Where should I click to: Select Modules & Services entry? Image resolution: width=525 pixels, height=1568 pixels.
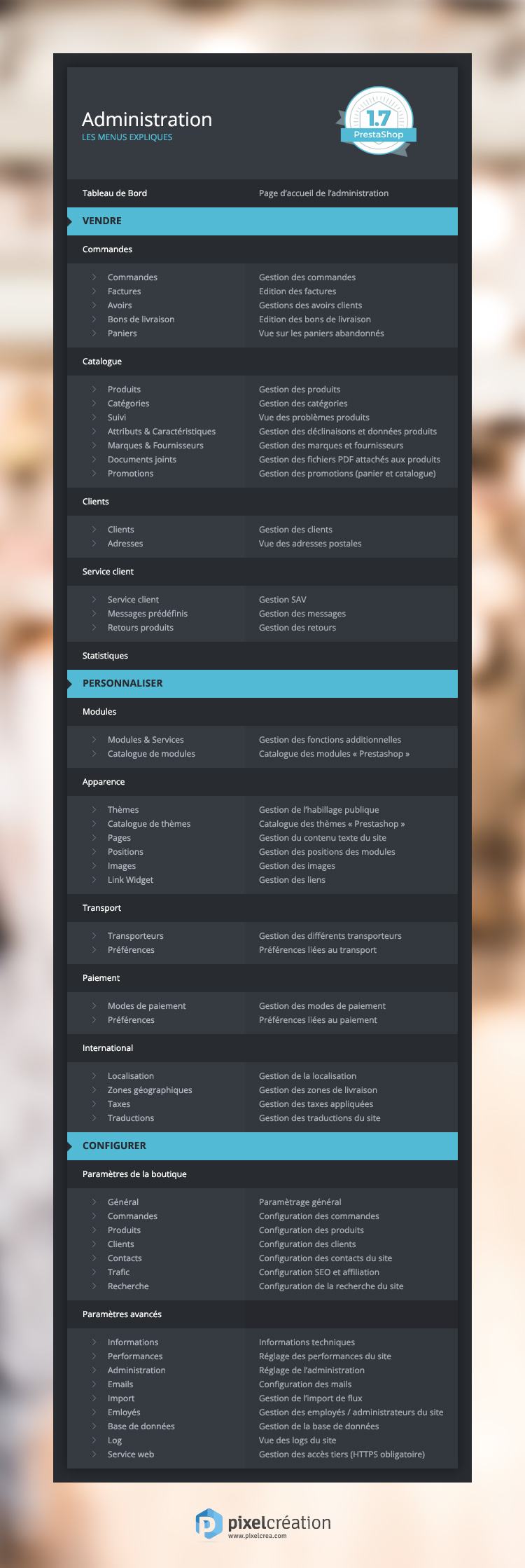pyautogui.click(x=146, y=740)
